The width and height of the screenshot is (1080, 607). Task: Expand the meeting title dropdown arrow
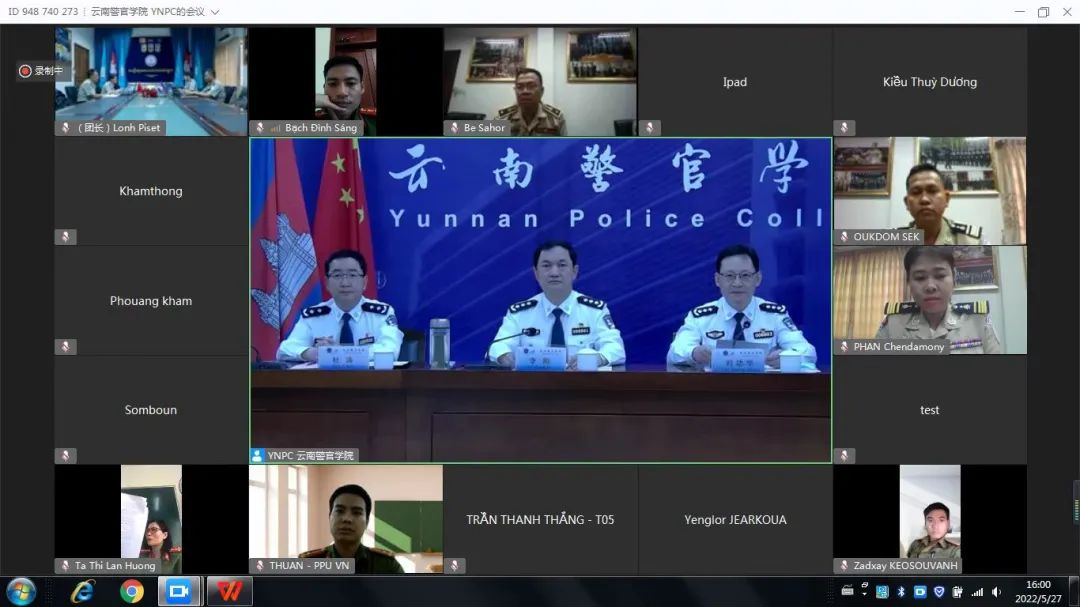215,12
